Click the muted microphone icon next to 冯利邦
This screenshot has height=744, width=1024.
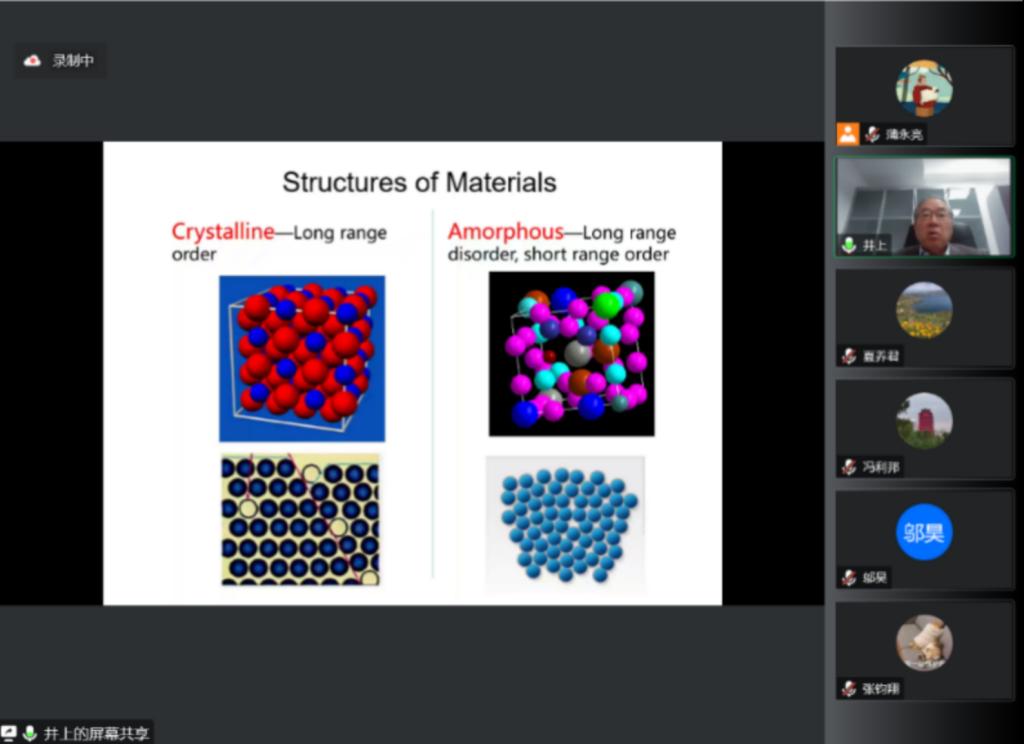click(x=849, y=467)
